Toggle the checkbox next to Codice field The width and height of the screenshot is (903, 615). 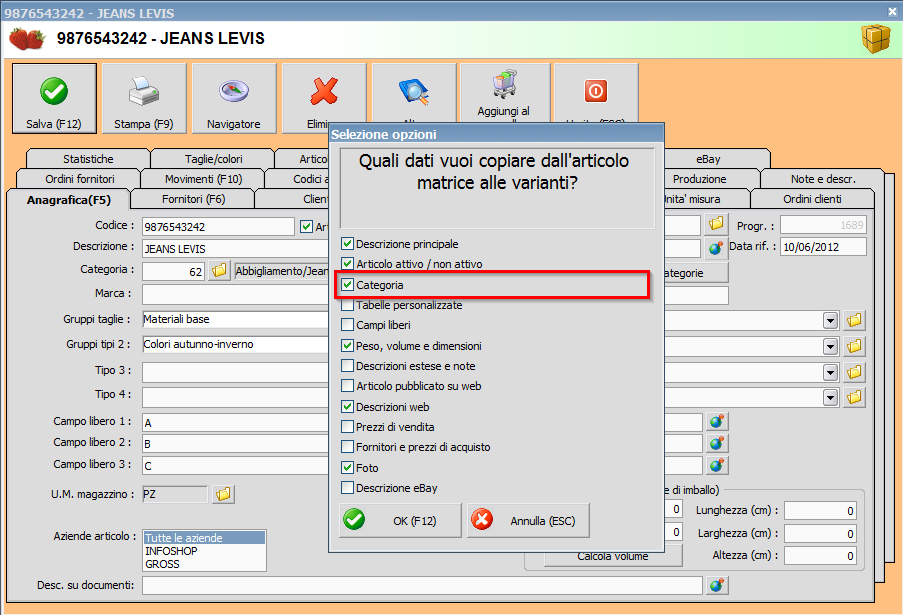click(x=306, y=227)
